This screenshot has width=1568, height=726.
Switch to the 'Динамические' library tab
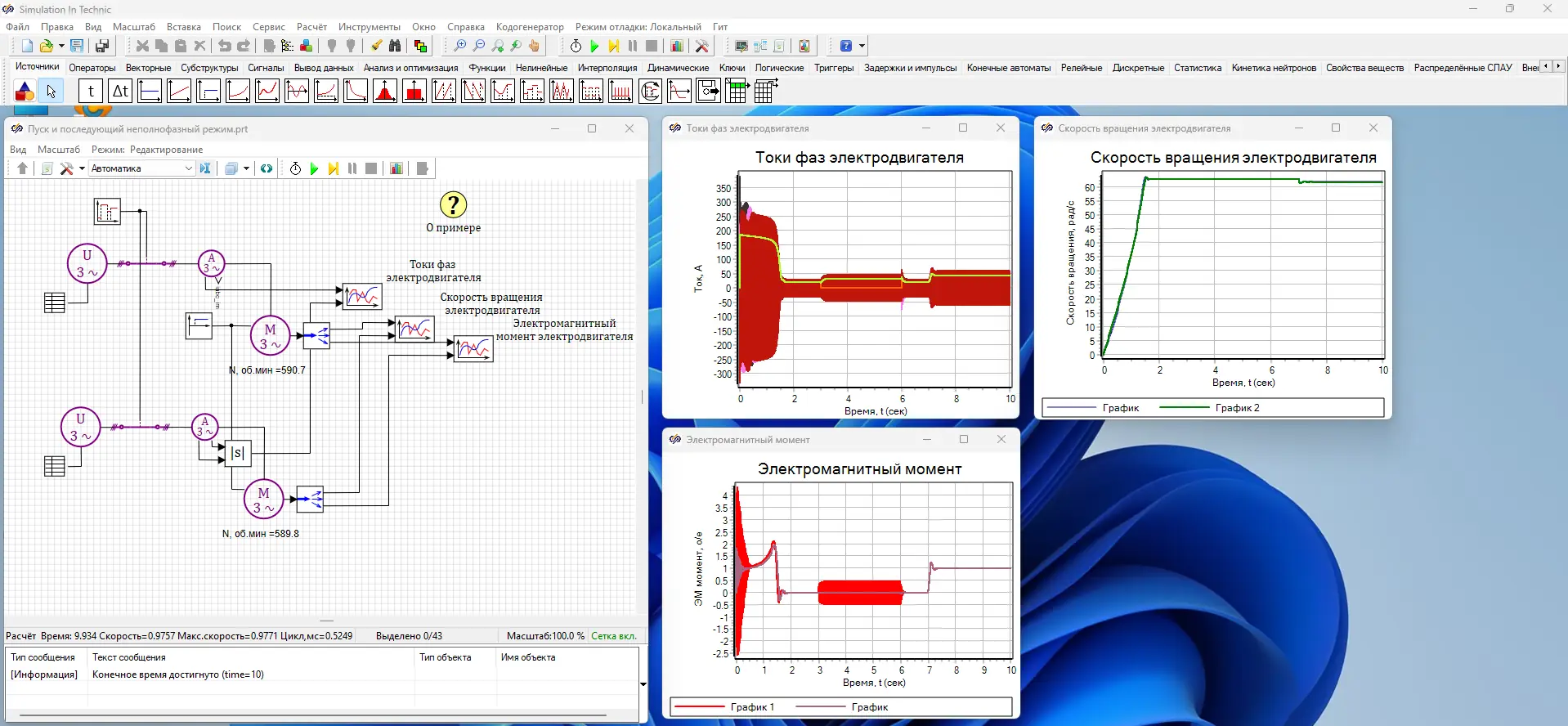click(x=678, y=68)
